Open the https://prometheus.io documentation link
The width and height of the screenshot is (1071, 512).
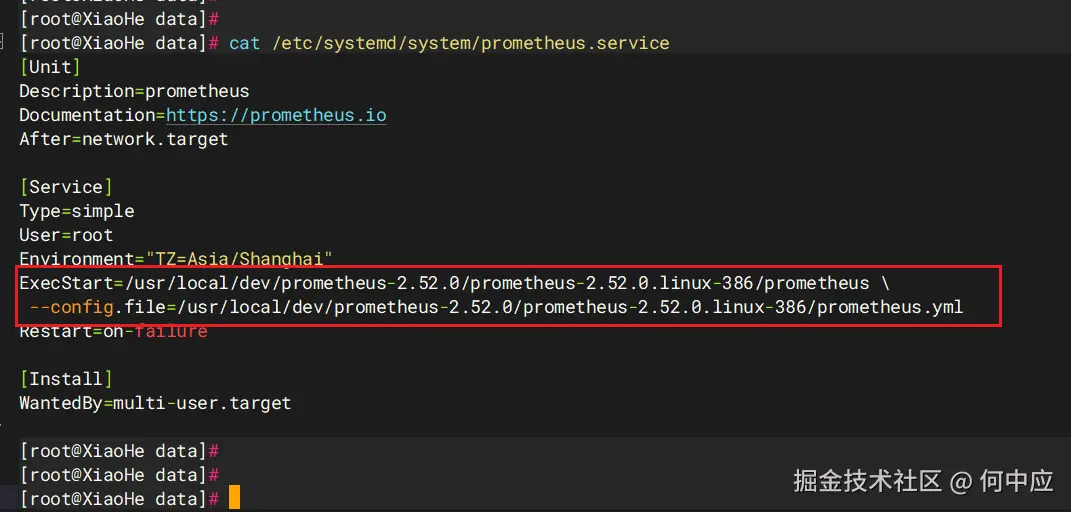[276, 115]
